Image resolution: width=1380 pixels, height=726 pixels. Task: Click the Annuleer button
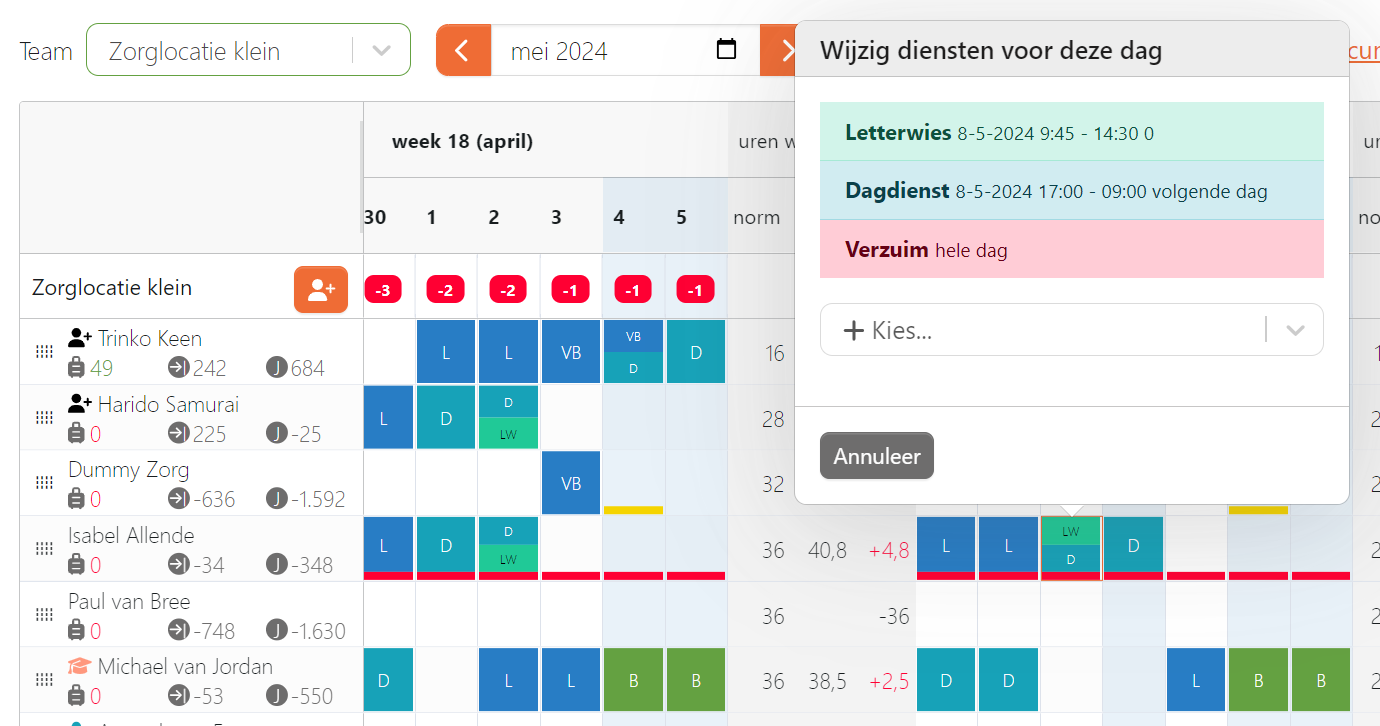tap(877, 456)
